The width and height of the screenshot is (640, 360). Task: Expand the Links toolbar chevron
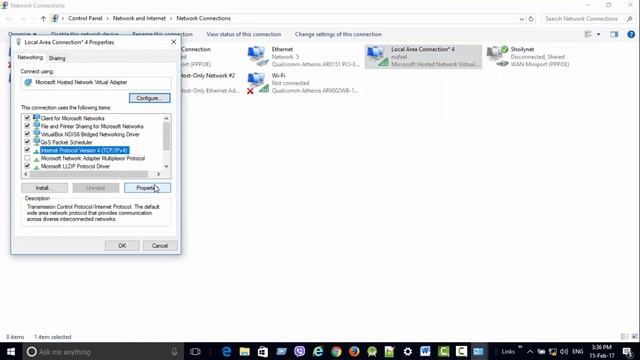pyautogui.click(x=520, y=347)
